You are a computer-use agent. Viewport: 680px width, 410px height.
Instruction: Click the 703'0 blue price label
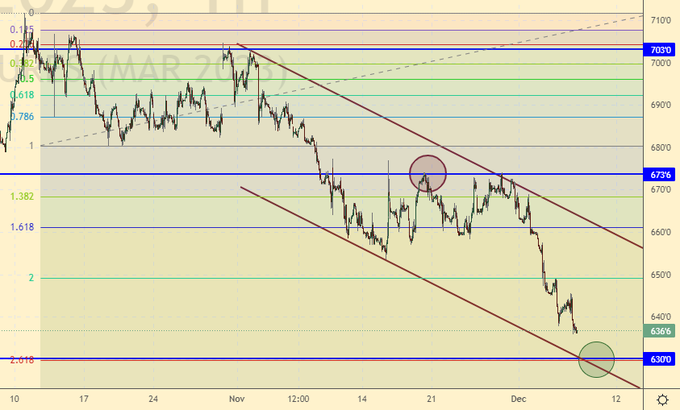(x=661, y=49)
